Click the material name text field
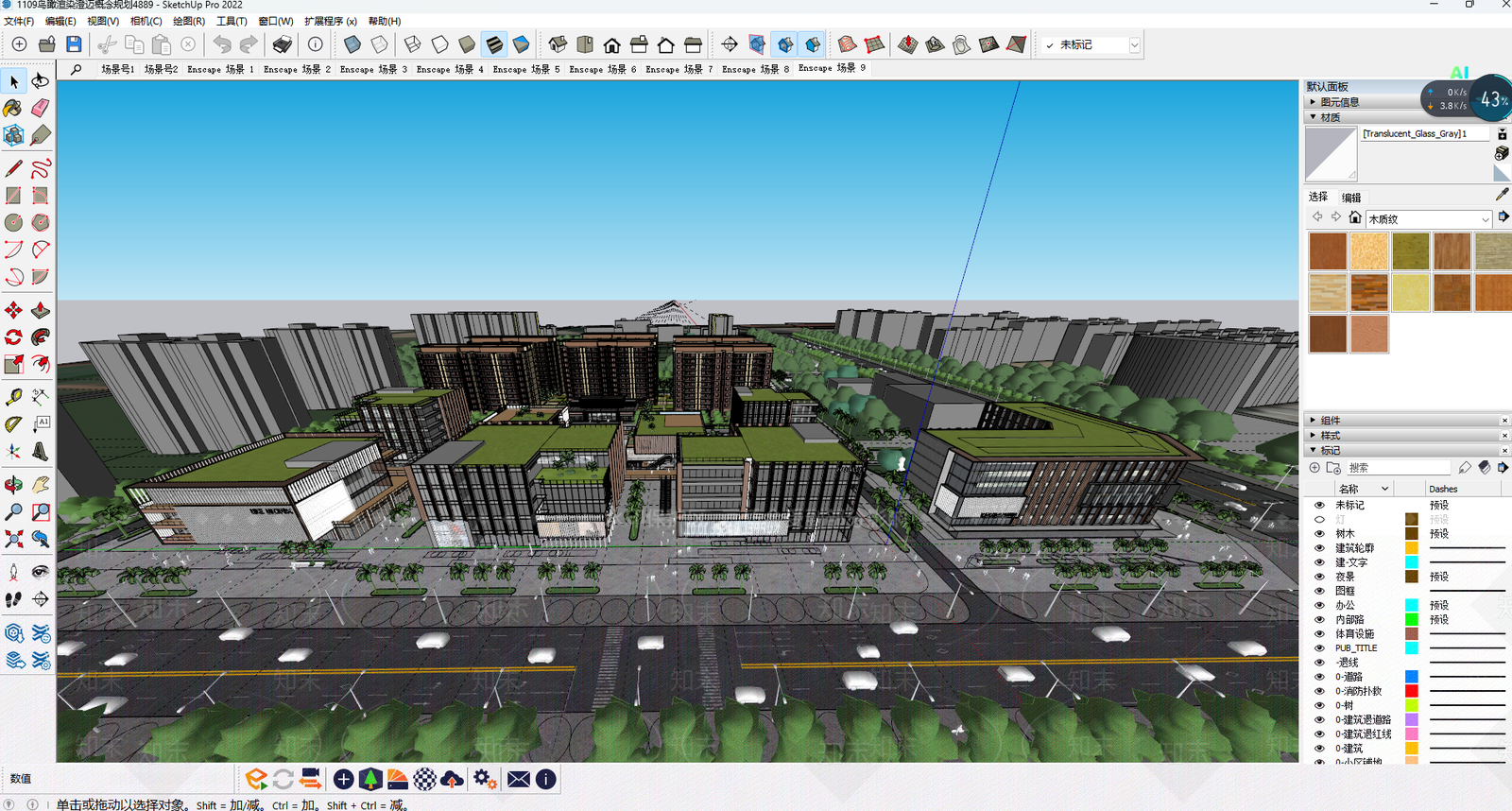Screen dimensions: 1512x811 tap(1425, 134)
